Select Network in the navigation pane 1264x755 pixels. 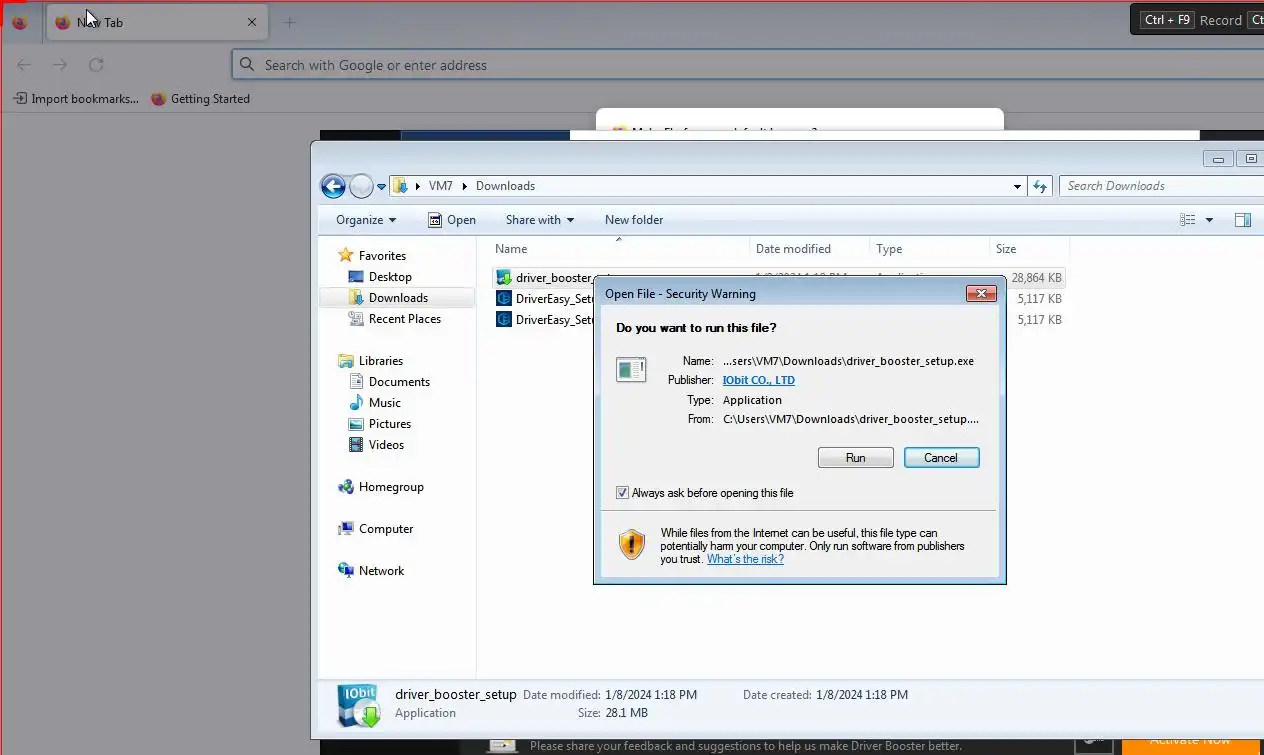(382, 571)
